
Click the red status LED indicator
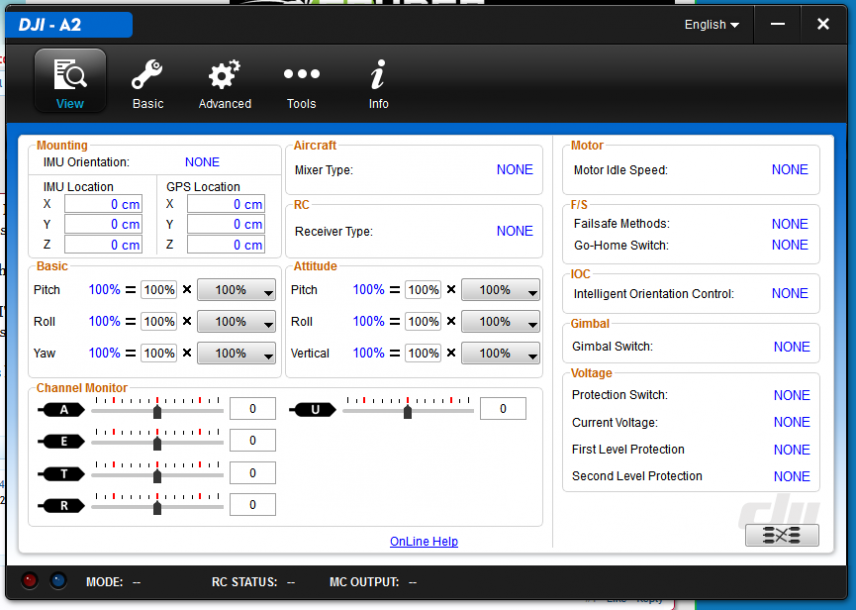pyautogui.click(x=29, y=581)
